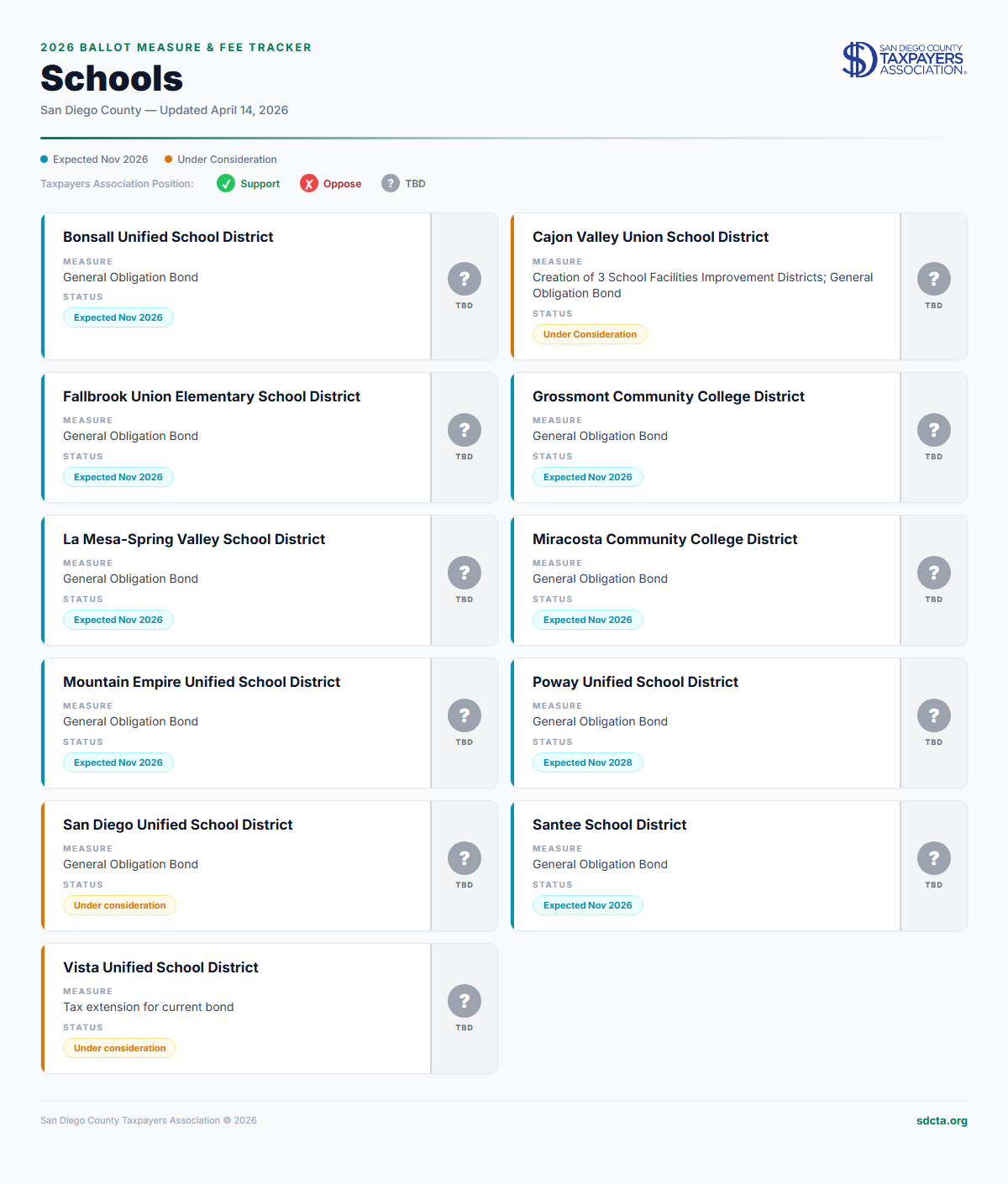Viewport: 1008px width, 1184px height.
Task: Click TBD question icon for Bonsall Unified
Action: point(465,279)
